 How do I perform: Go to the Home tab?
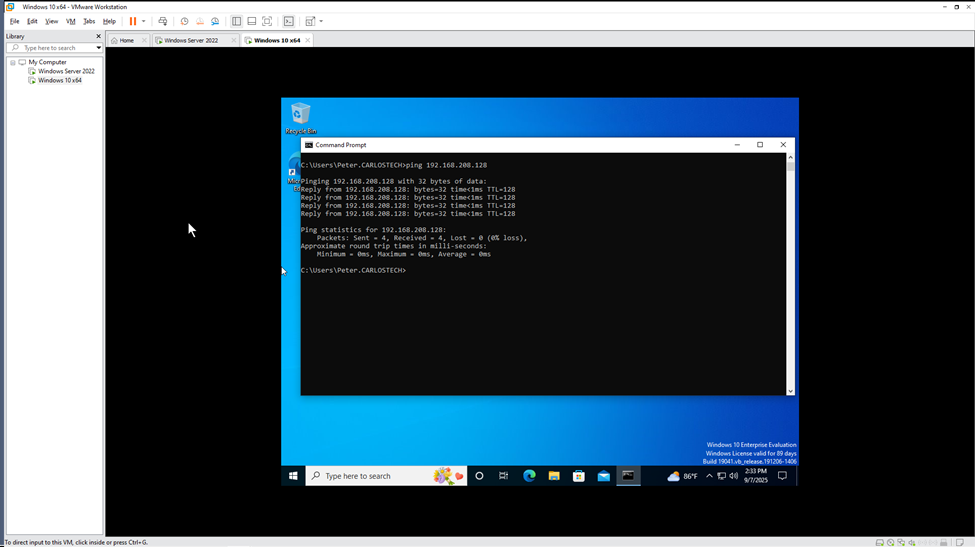coord(126,40)
